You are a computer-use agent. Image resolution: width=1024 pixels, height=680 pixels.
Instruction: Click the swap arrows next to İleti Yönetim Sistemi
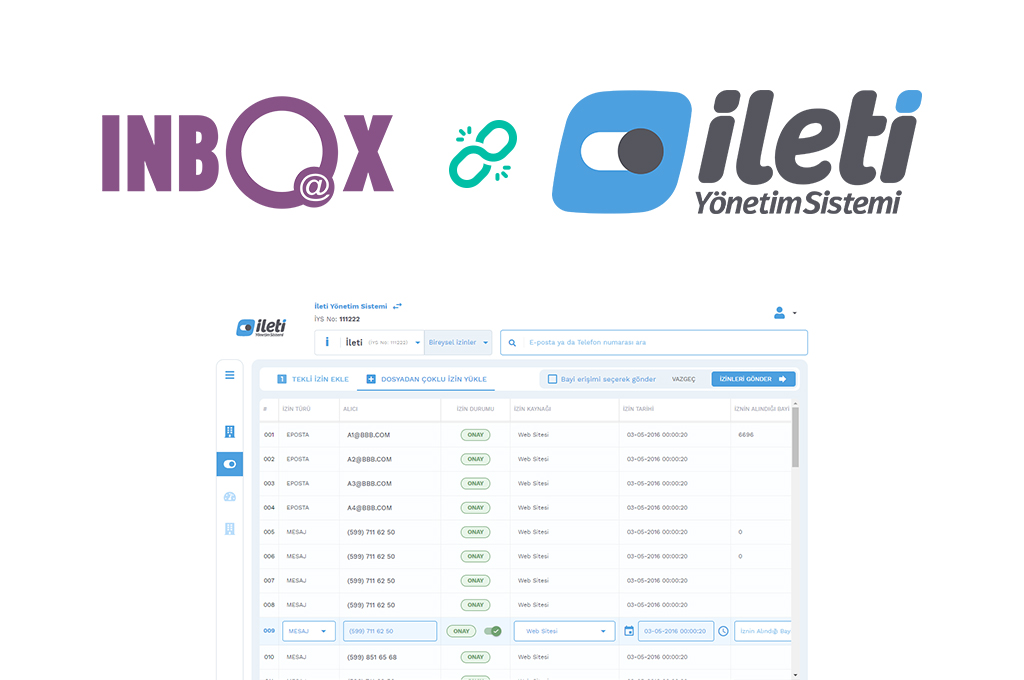tap(397, 306)
